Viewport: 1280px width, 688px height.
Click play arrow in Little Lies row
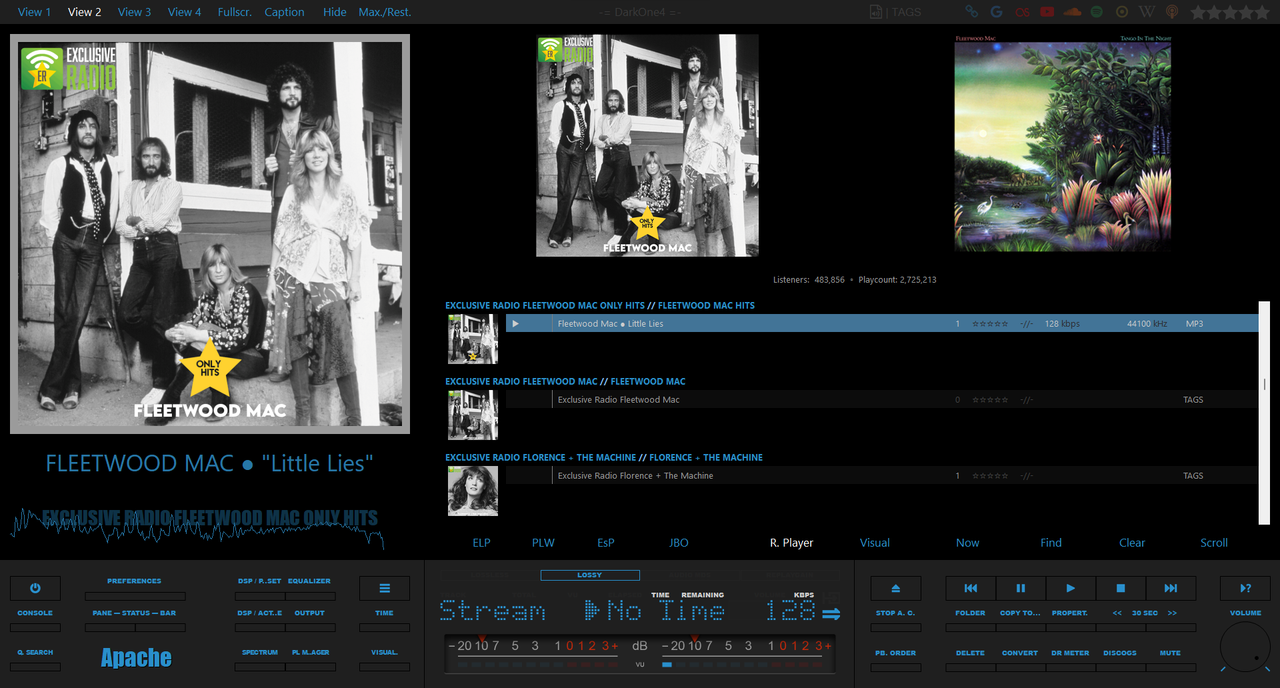515,324
